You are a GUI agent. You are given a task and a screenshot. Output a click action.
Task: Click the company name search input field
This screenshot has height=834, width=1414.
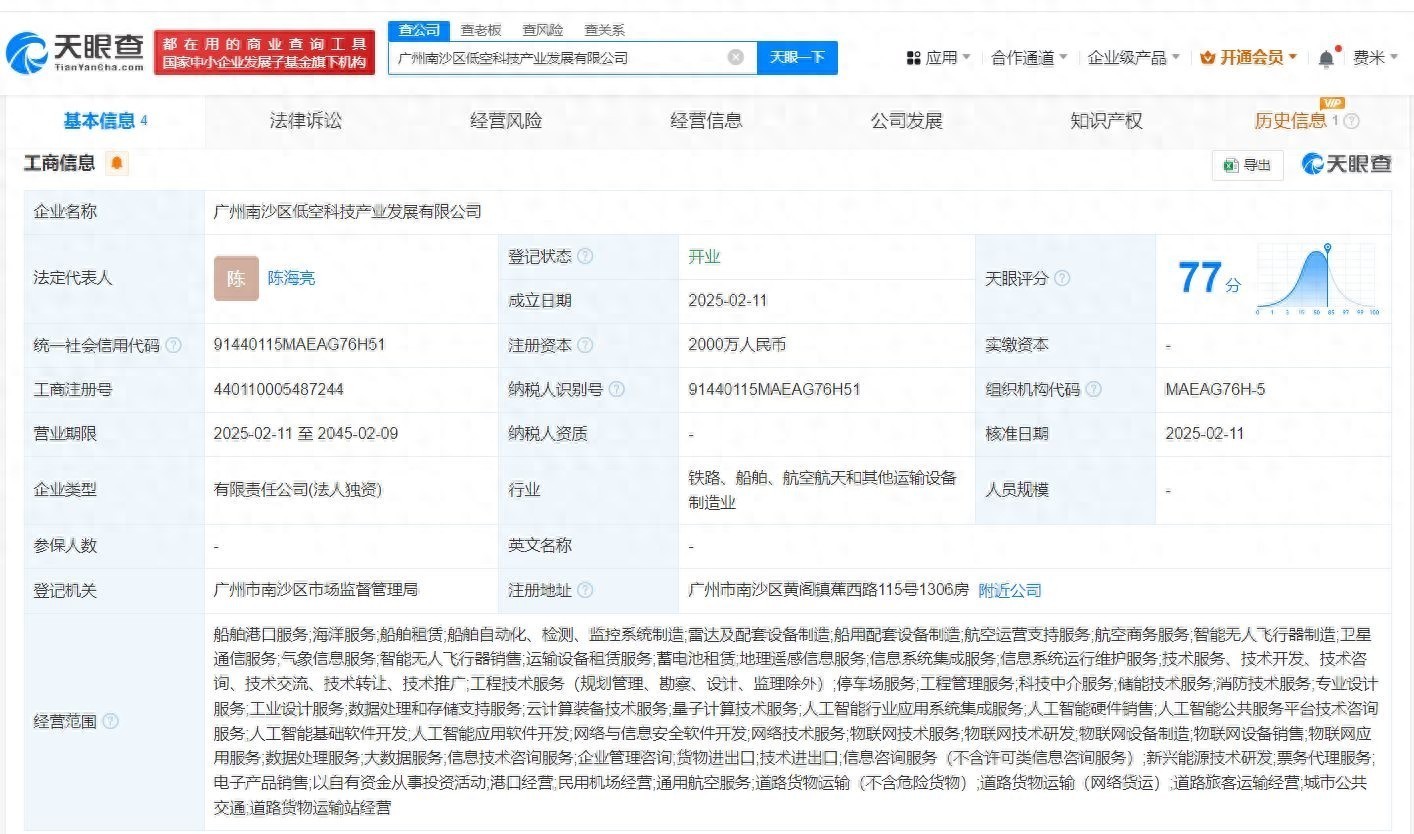pos(555,58)
